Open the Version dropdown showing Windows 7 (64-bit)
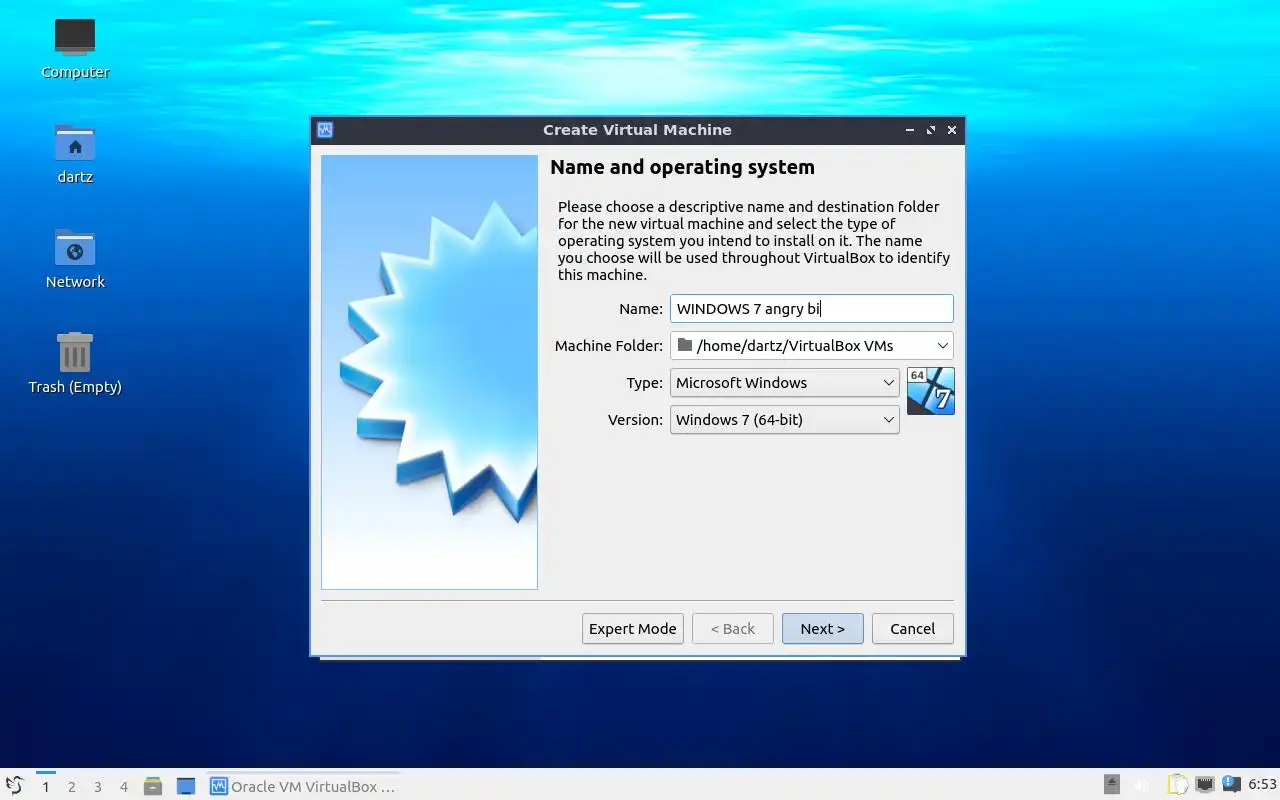1280x800 pixels. point(785,419)
